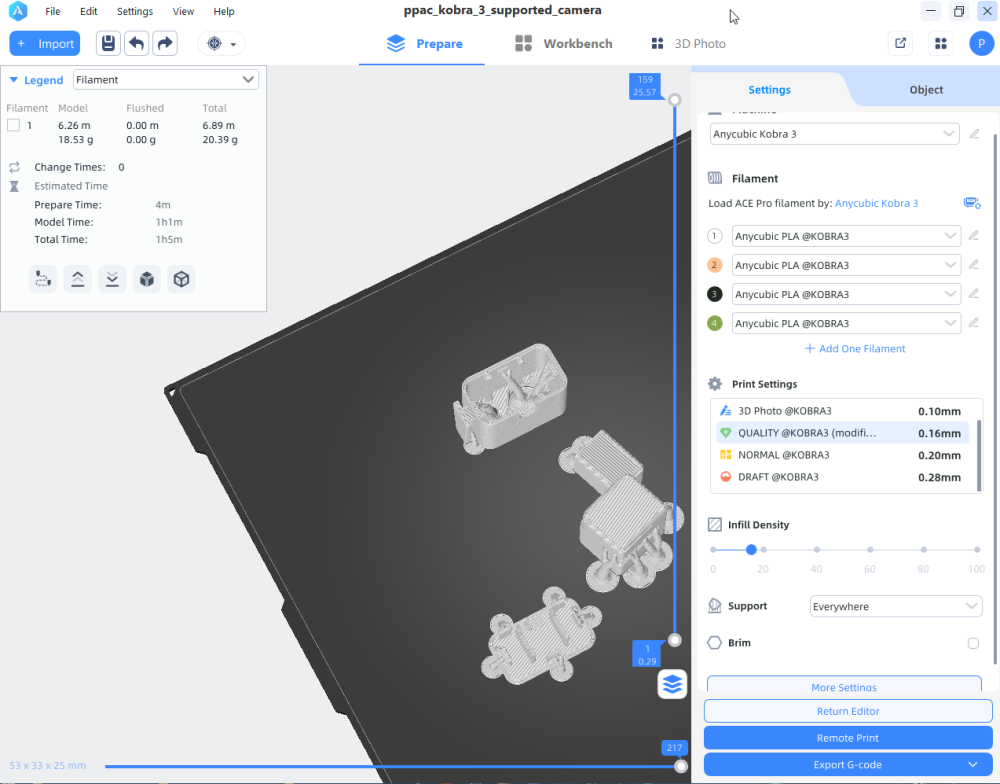Edit the Anycubic Kobra 3 machine preset
This screenshot has height=784, width=1000.
click(974, 134)
